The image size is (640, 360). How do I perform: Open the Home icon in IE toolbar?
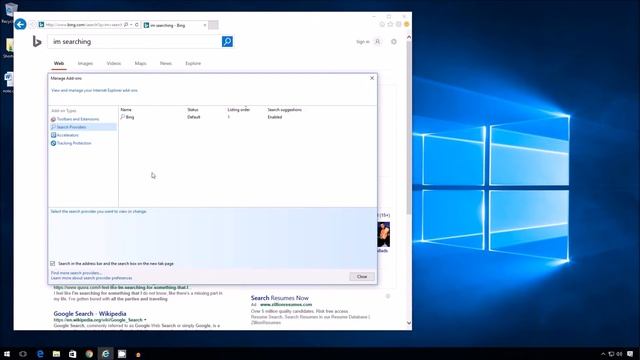(x=382, y=24)
